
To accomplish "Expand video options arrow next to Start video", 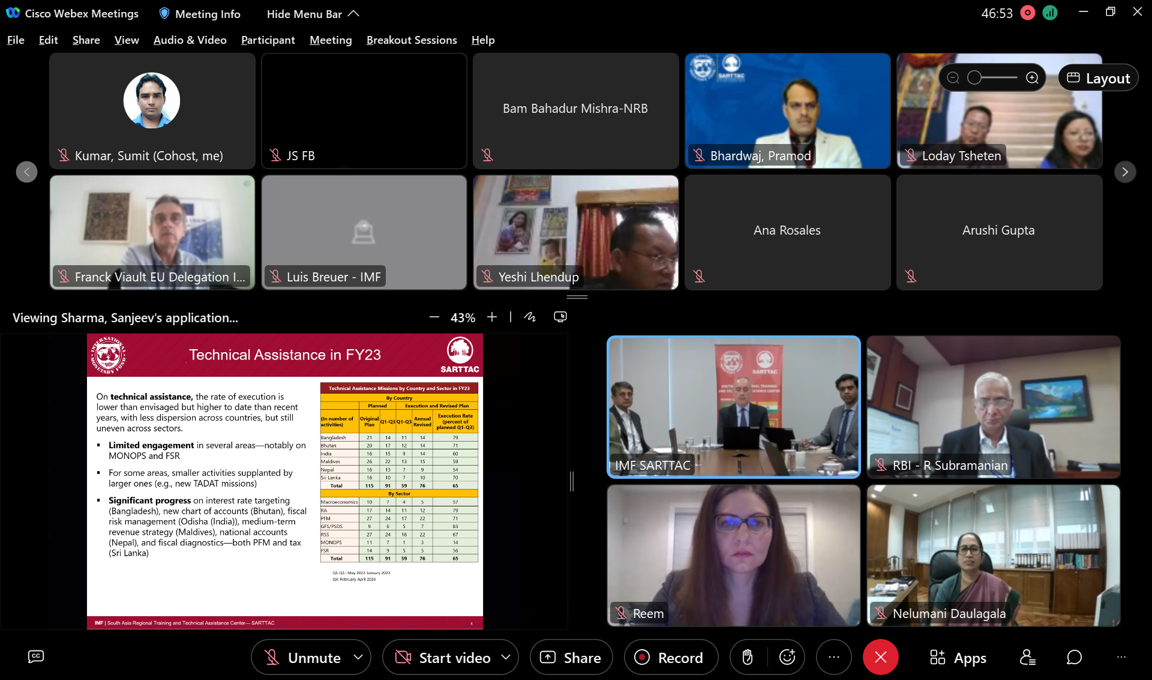I will coord(506,657).
